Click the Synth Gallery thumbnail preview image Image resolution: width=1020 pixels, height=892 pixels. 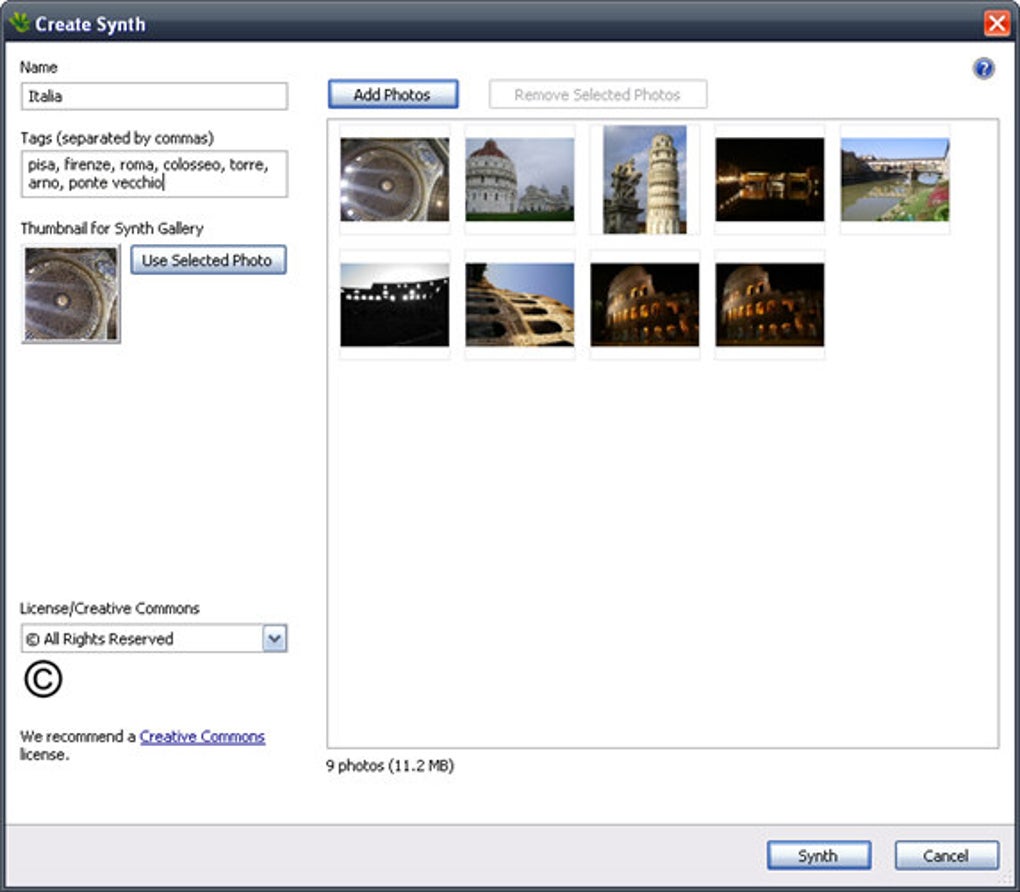coord(71,294)
